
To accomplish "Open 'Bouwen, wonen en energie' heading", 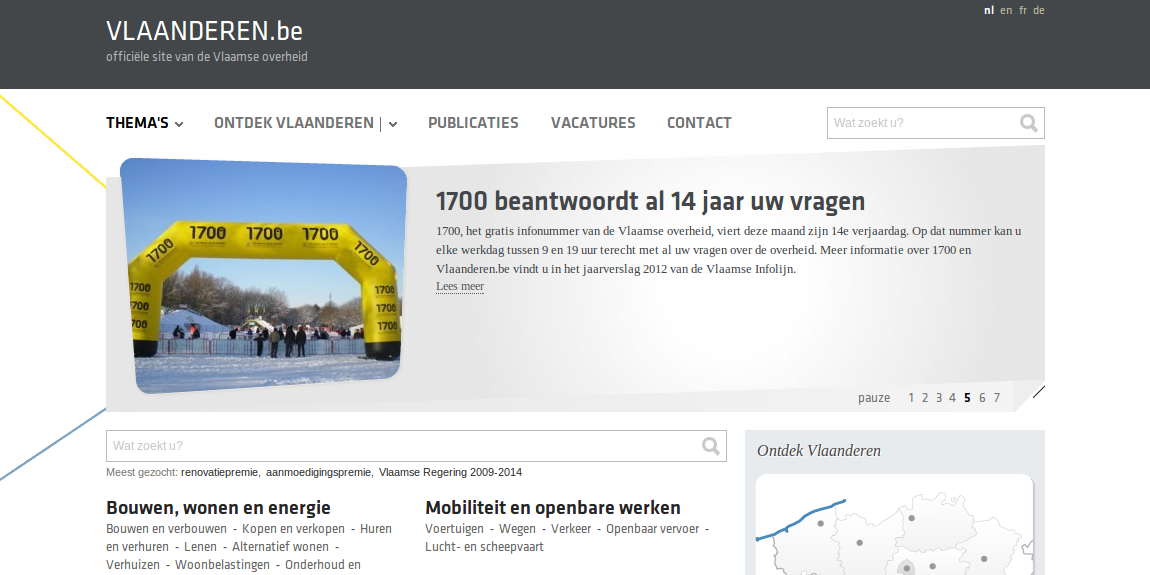I will 219,508.
